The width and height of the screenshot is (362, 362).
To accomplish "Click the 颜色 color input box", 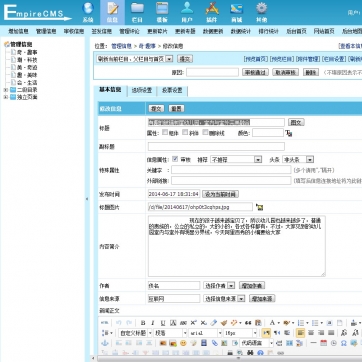I will coord(268,133).
